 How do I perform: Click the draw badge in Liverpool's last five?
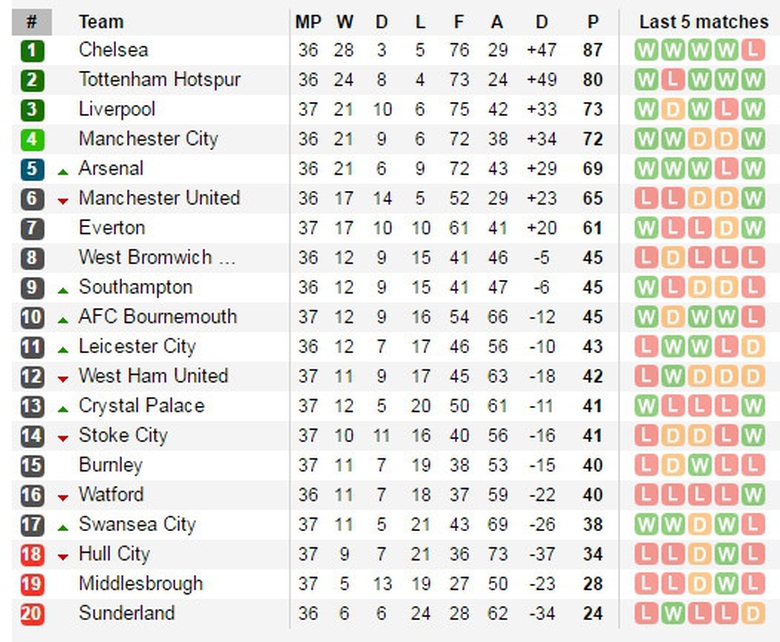pos(673,109)
